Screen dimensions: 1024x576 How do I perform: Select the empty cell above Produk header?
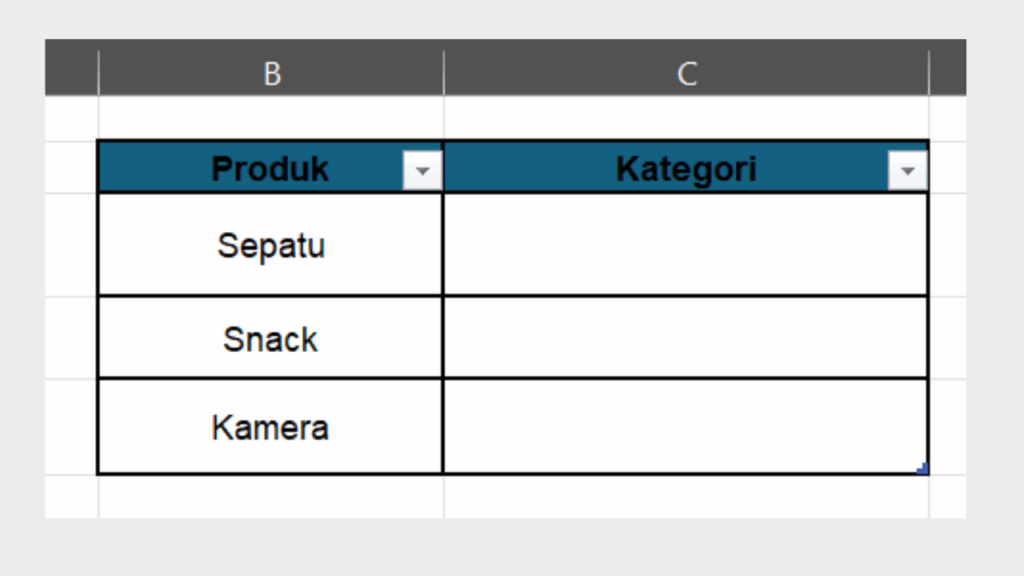point(270,118)
